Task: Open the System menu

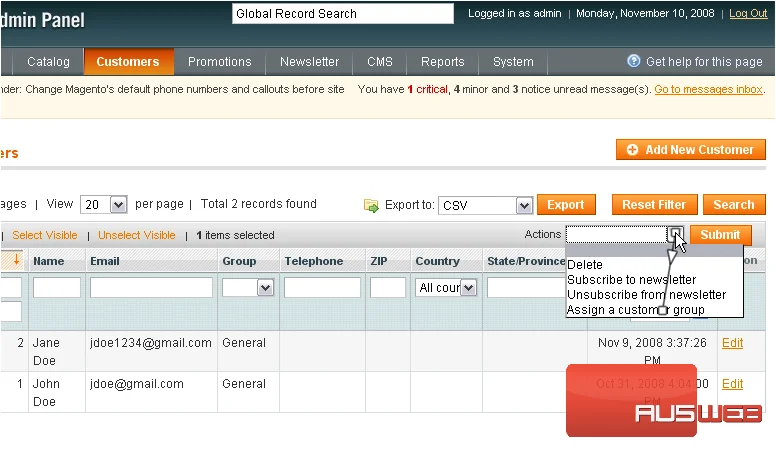Action: point(513,62)
